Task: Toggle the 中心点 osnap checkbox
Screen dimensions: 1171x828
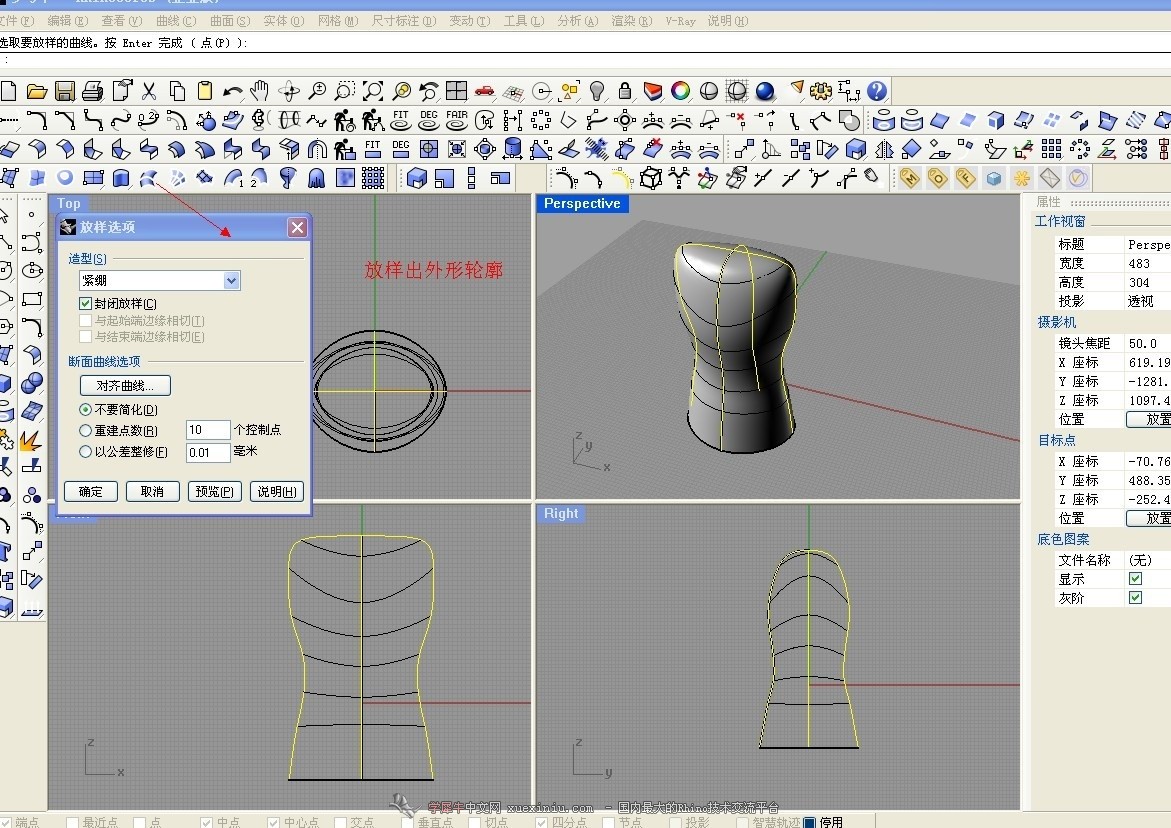Action: point(274,822)
